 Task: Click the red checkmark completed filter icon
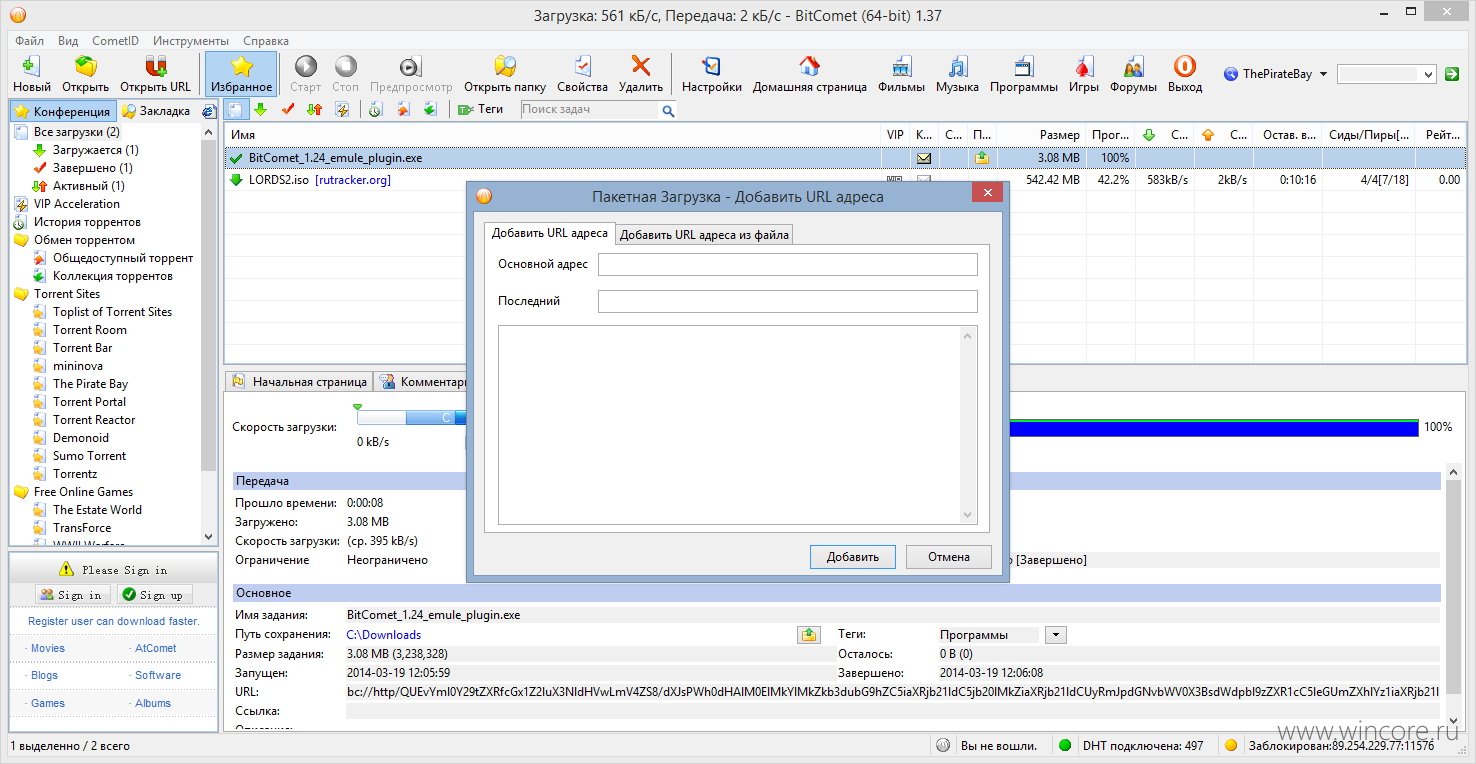click(288, 109)
